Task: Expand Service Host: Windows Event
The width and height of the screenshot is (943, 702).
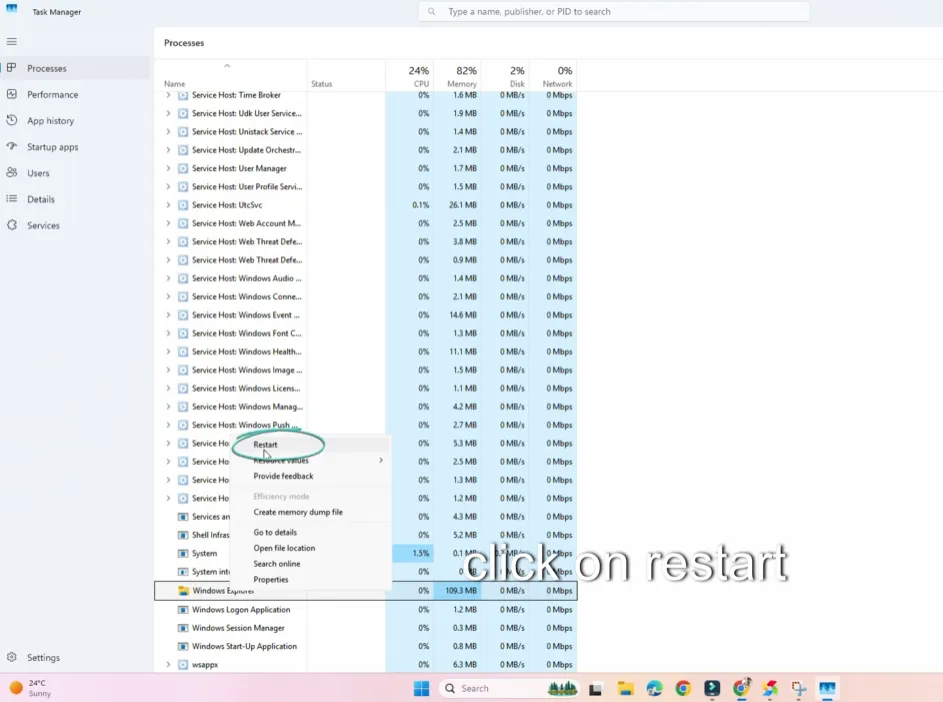Action: 168,315
